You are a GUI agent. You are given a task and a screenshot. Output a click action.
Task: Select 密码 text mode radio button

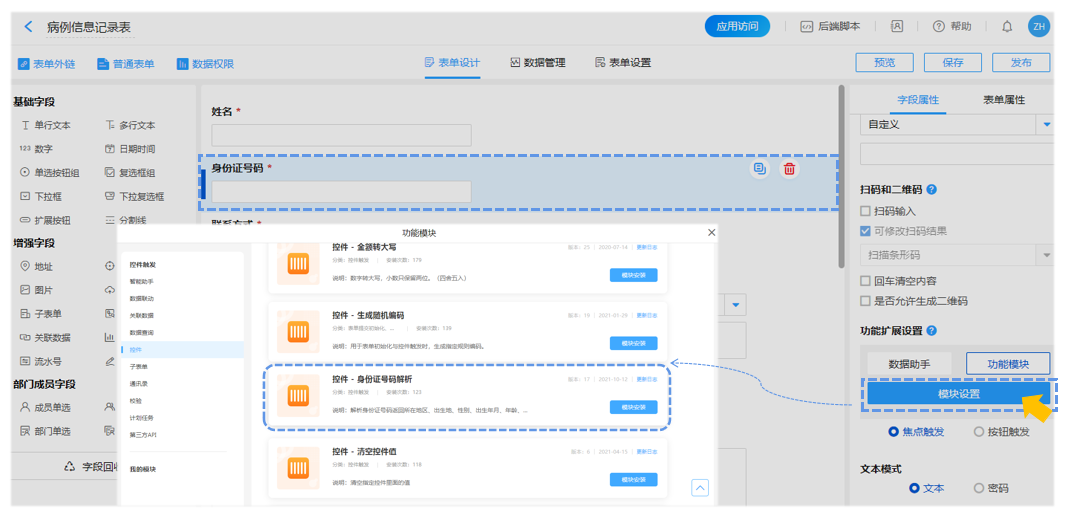pos(979,488)
